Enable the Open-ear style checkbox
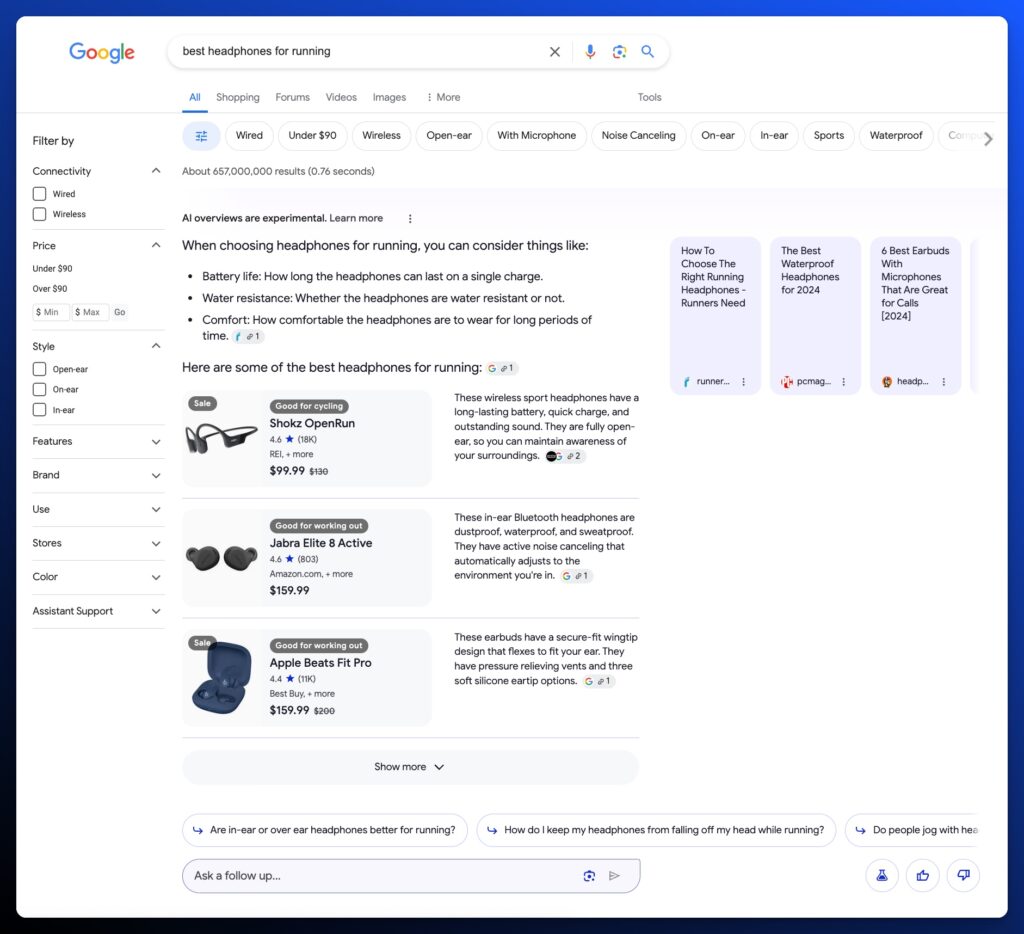The height and width of the screenshot is (934, 1024). click(40, 369)
